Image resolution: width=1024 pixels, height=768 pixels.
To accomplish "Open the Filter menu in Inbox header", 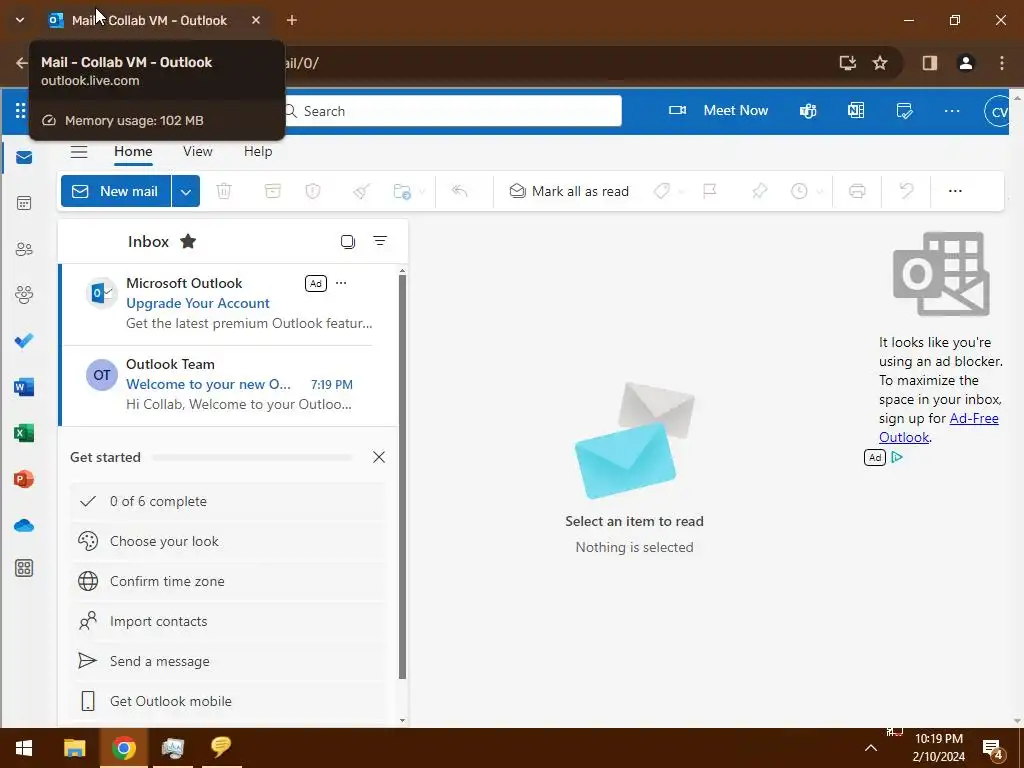I will click(380, 241).
